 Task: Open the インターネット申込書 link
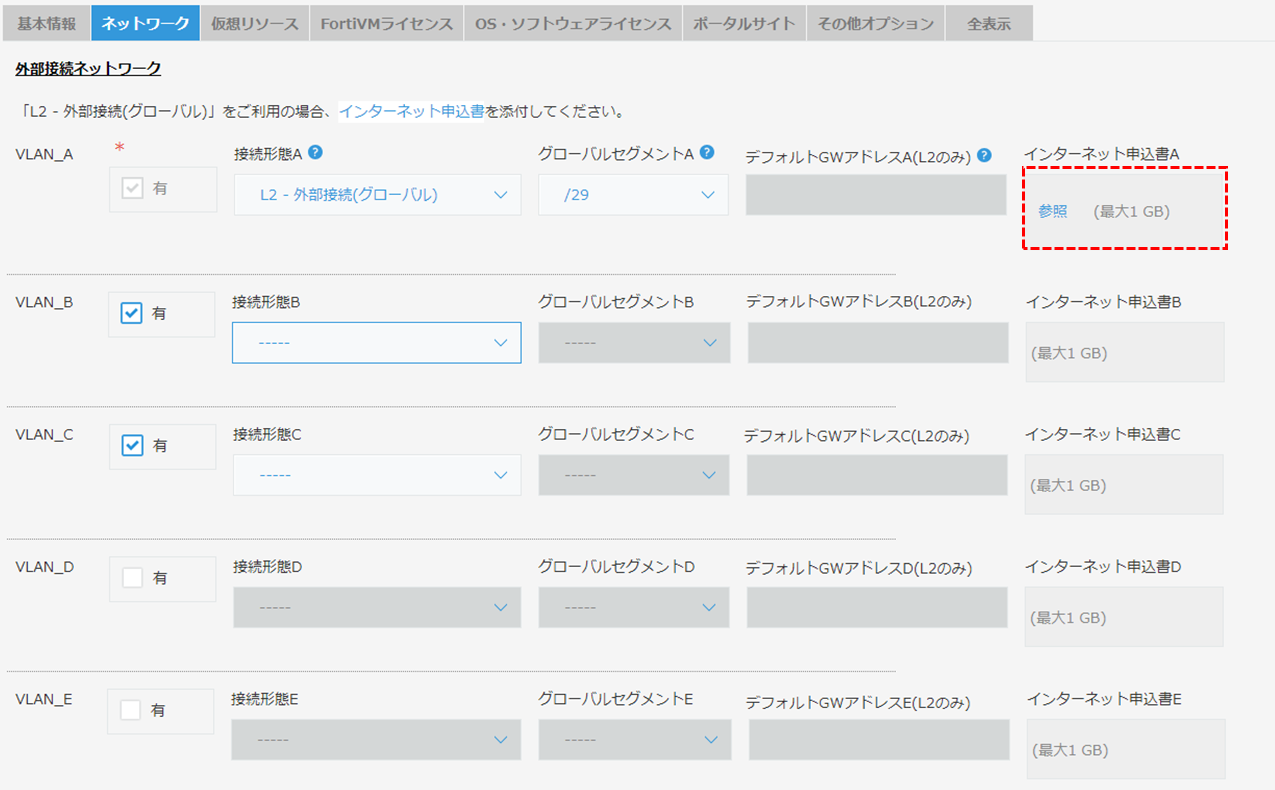(412, 111)
